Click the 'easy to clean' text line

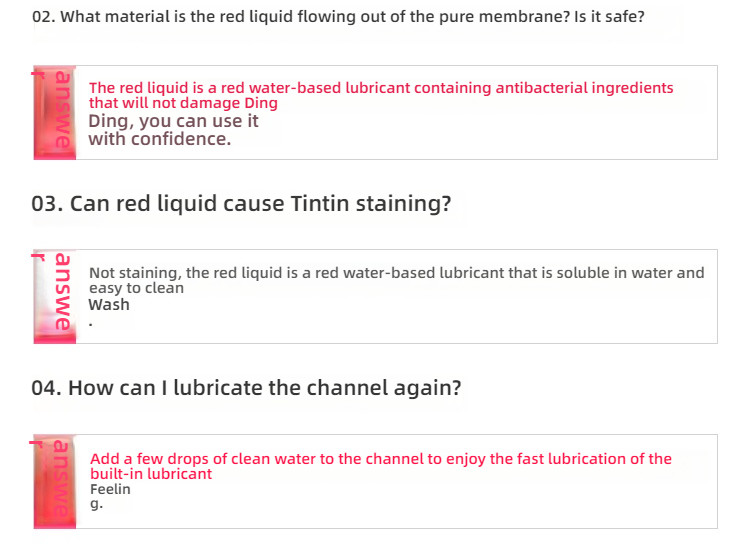[136, 288]
